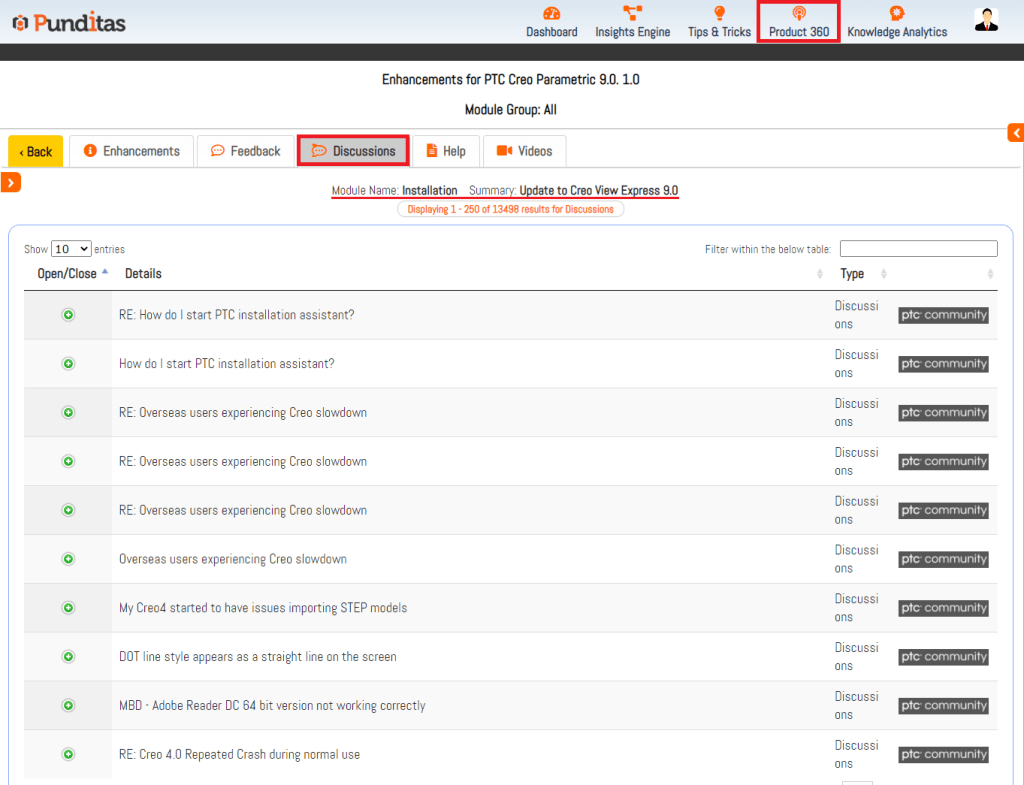
Task: Open the Dashboard gauge icon
Action: point(551,14)
